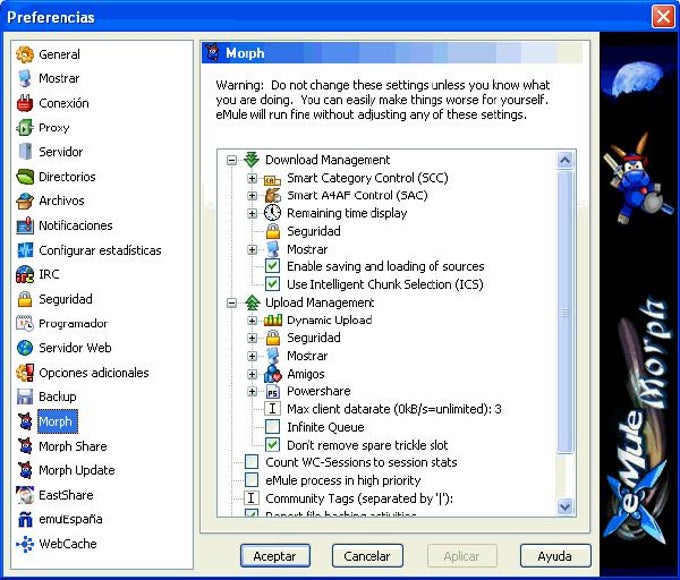Screen dimensions: 680x580
Task: Expand the Amigos tree node
Action: click(x=252, y=374)
